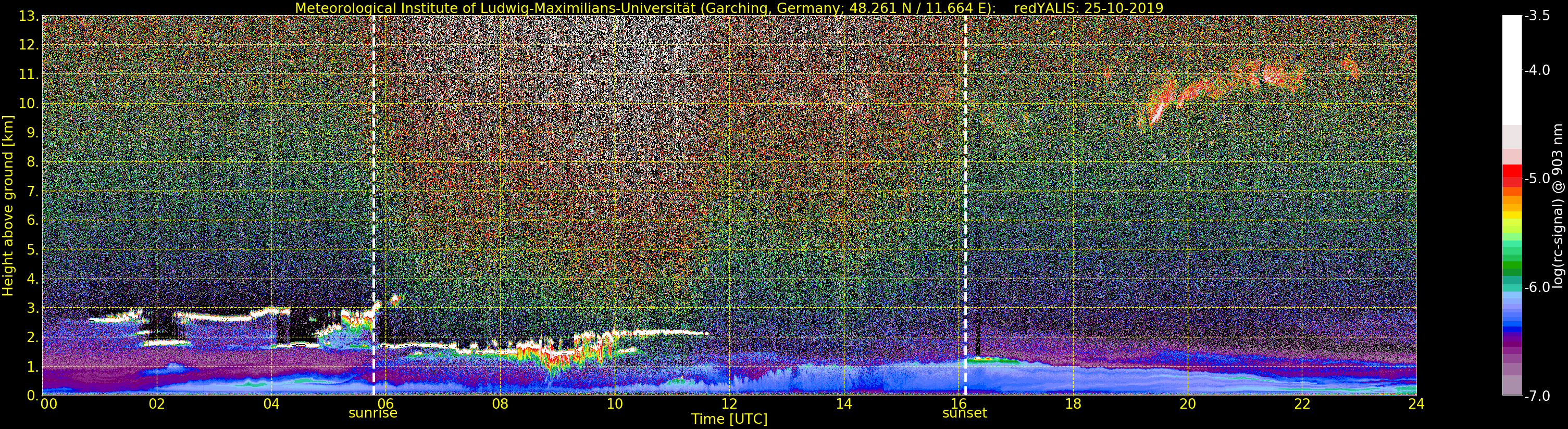The height and width of the screenshot is (429, 1568).
Task: Select the '5.' height tick label
Action: click(x=32, y=250)
